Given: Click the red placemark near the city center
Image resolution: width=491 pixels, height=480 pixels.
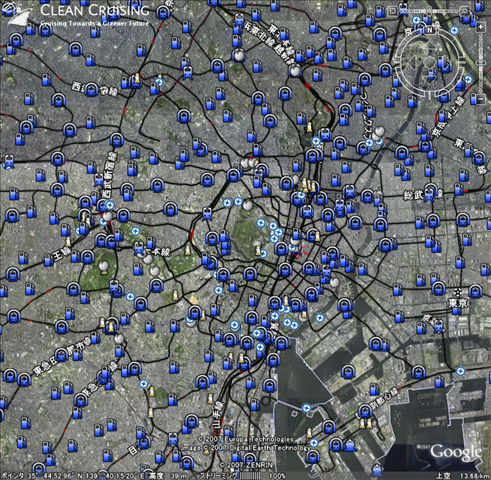Looking at the screenshot, I should click(x=301, y=251).
